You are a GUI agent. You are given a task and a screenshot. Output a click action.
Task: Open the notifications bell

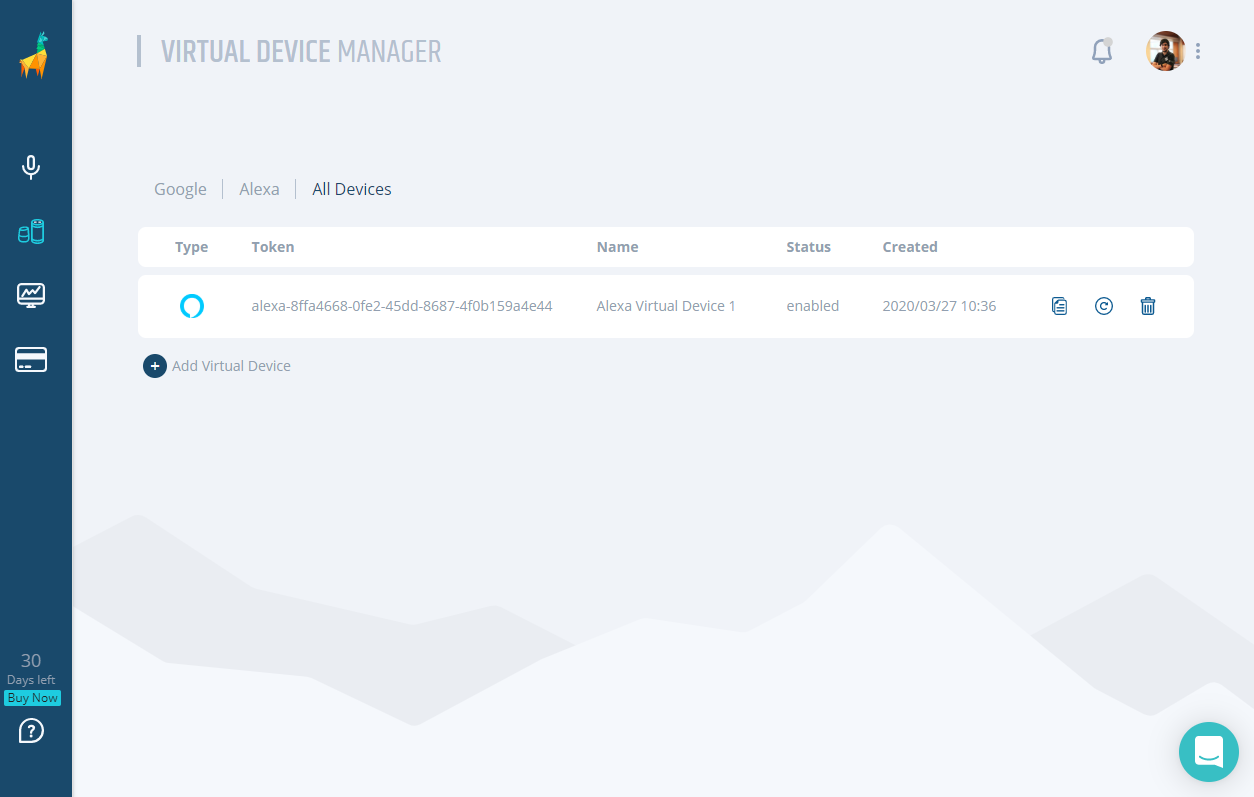1102,51
